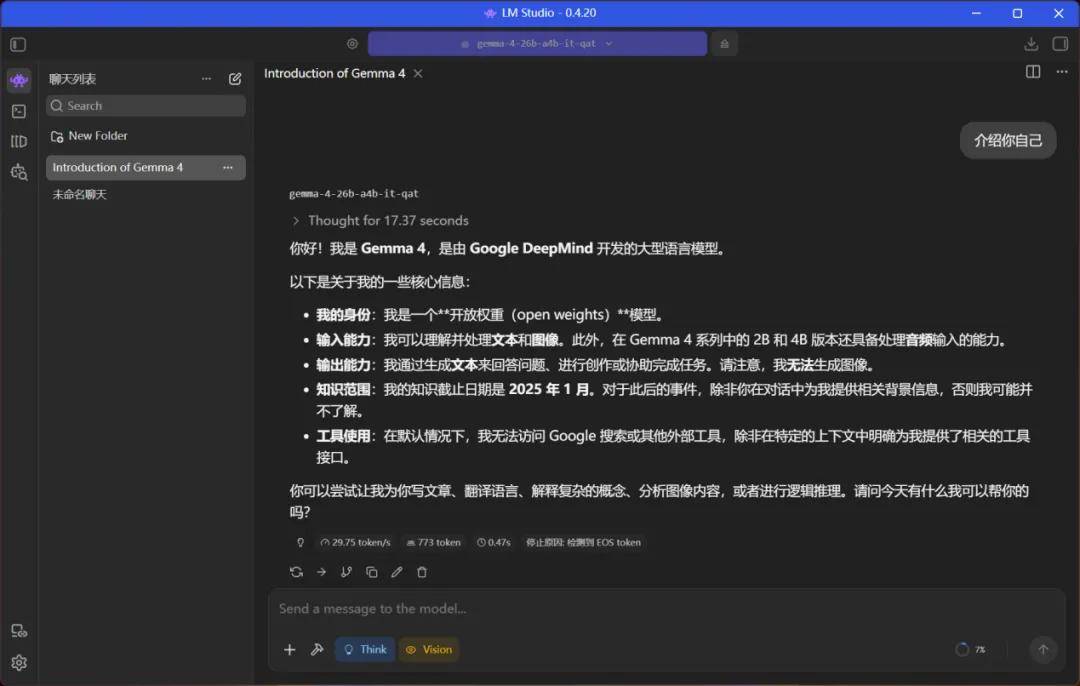
Task: Create a new chat with pencil icon
Action: (x=235, y=79)
